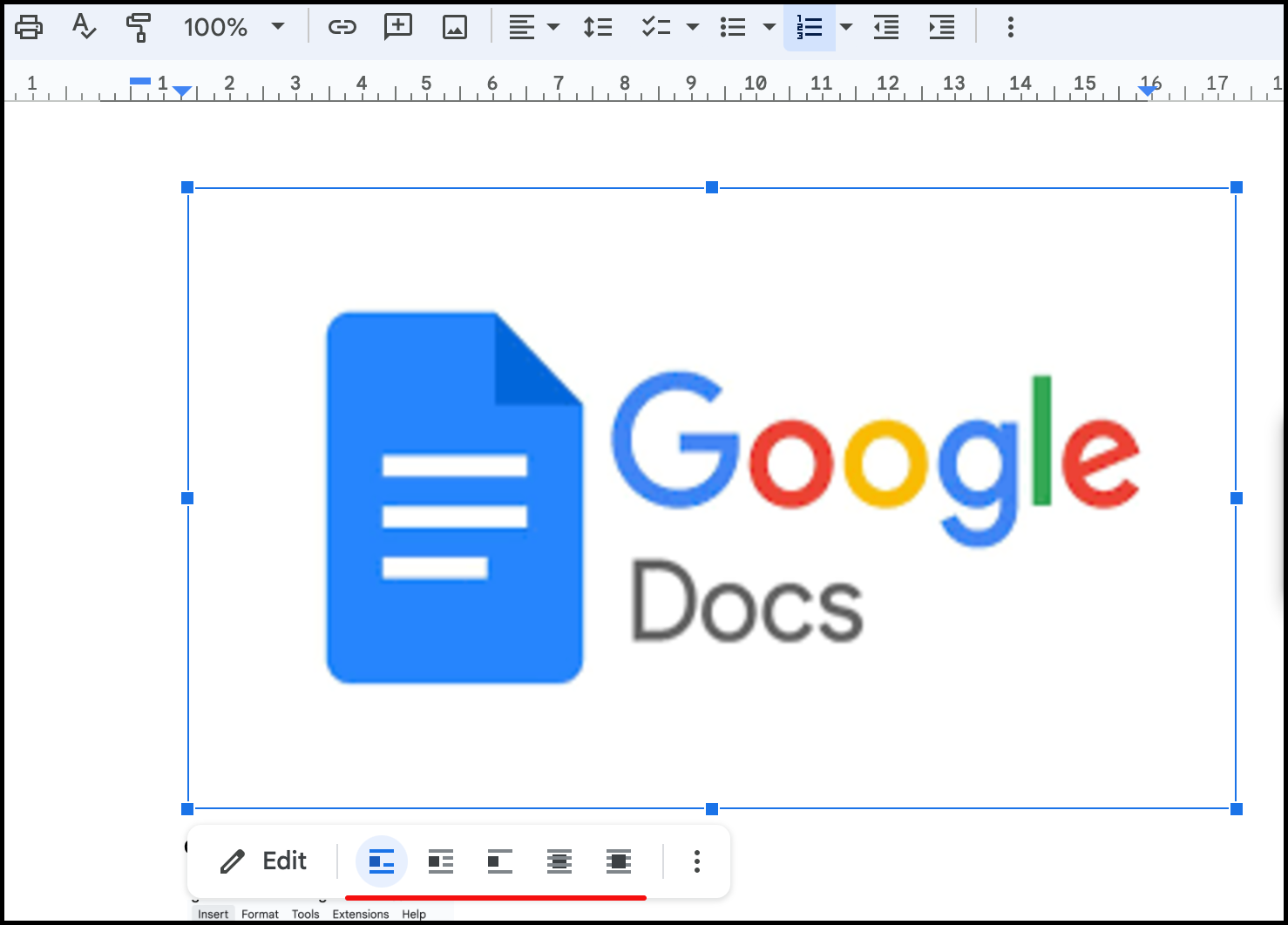The image size is (1288, 925).
Task: Click the left indent ruler marker
Action: pyautogui.click(x=182, y=91)
